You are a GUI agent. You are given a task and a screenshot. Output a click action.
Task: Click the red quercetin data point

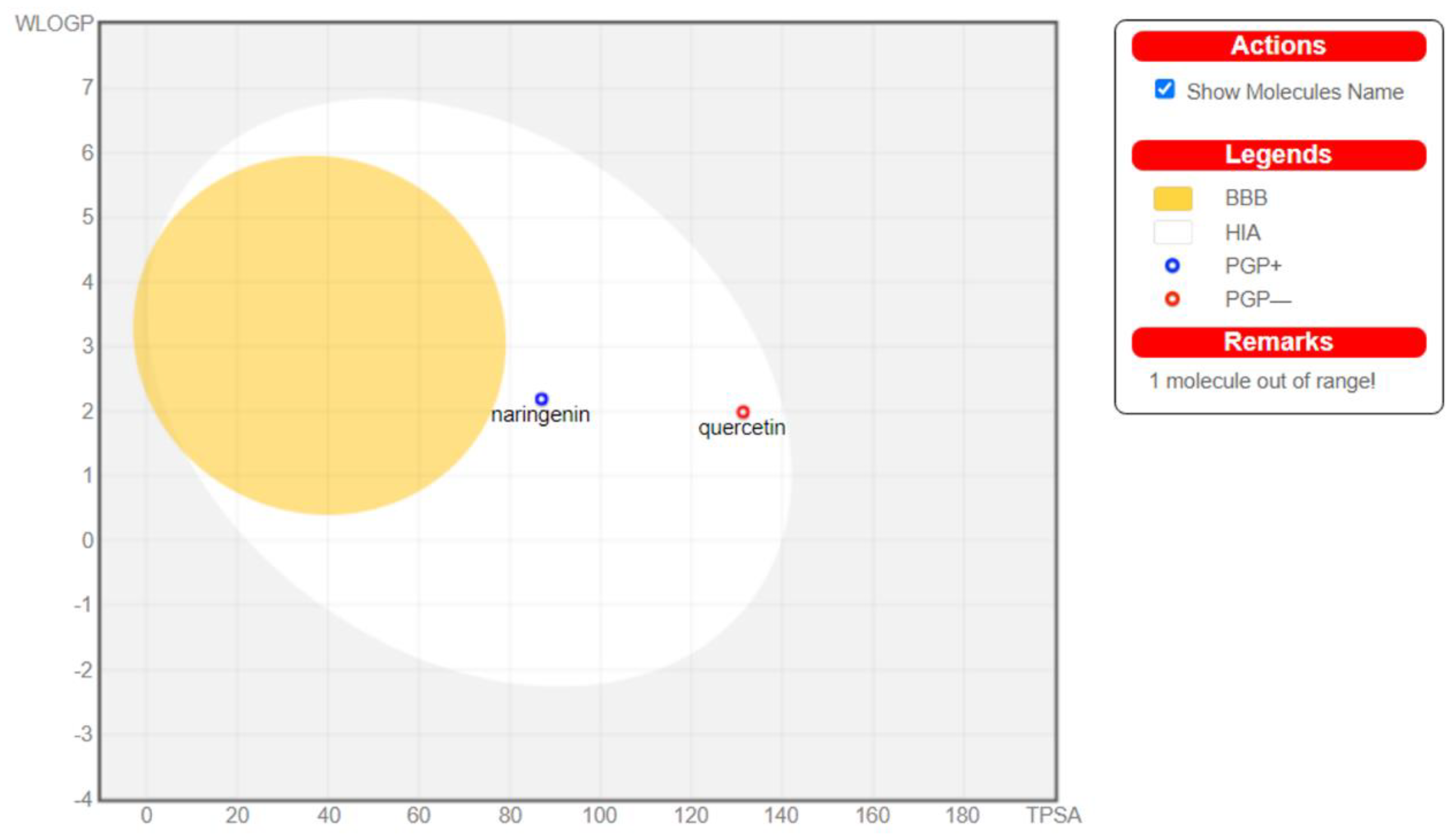tap(743, 412)
